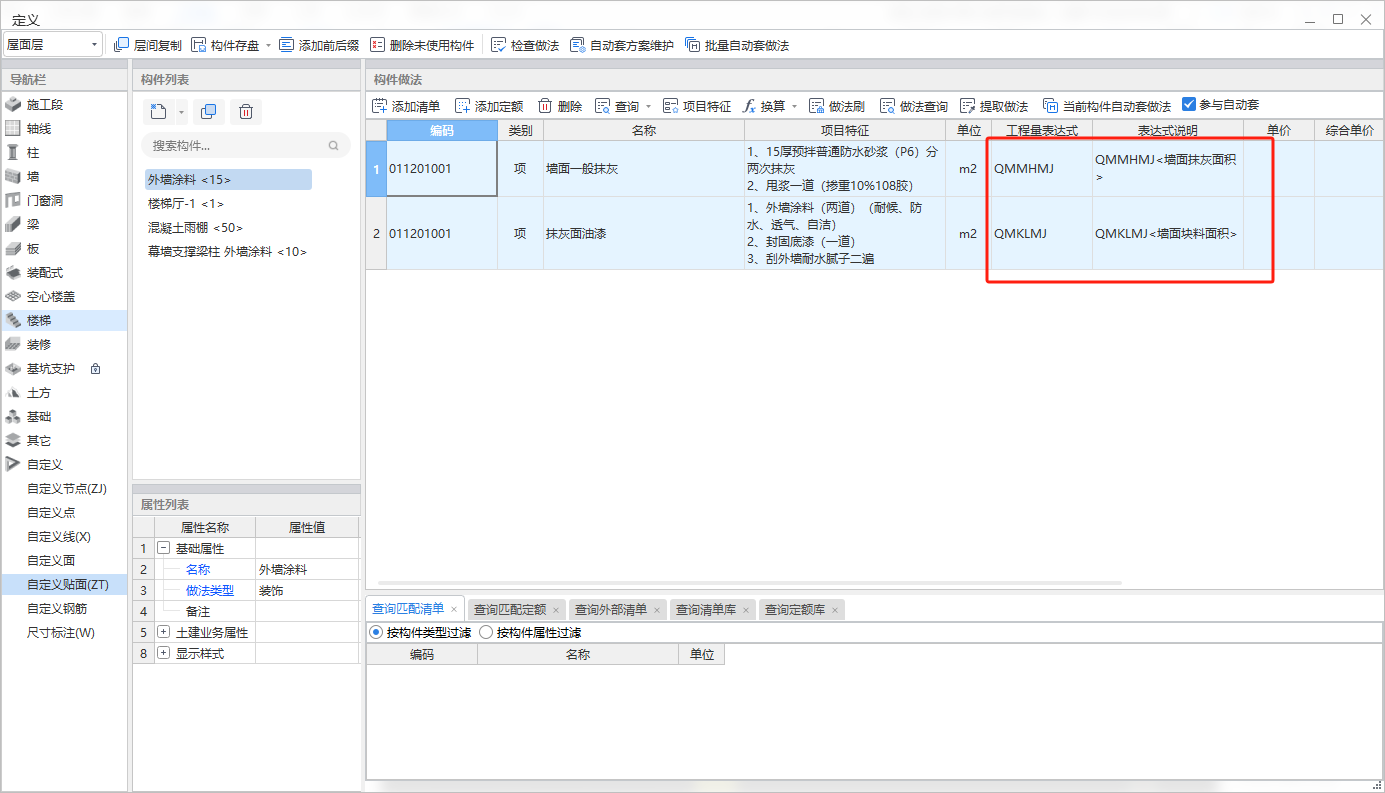Screen dimensions: 1385x793
Task: Click the 检查做法 icon
Action: tap(498, 45)
